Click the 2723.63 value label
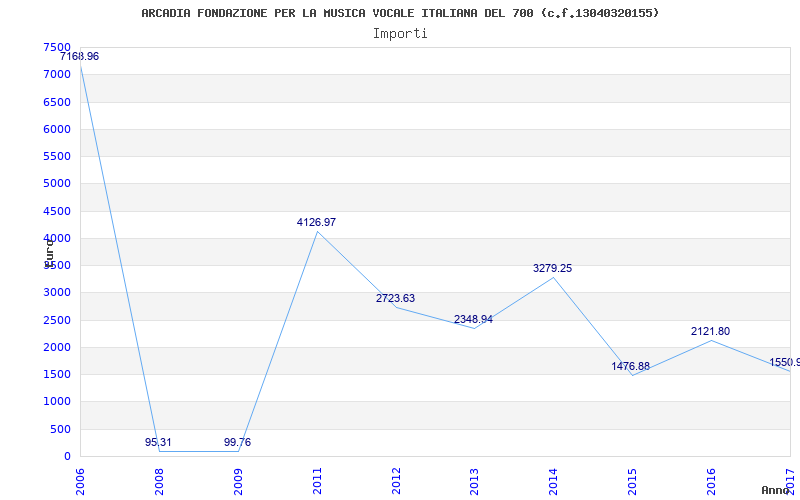The width and height of the screenshot is (800, 500). point(395,298)
